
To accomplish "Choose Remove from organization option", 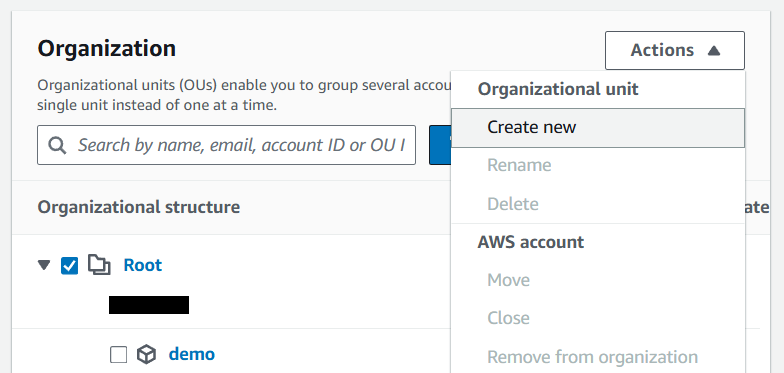I will (x=592, y=358).
